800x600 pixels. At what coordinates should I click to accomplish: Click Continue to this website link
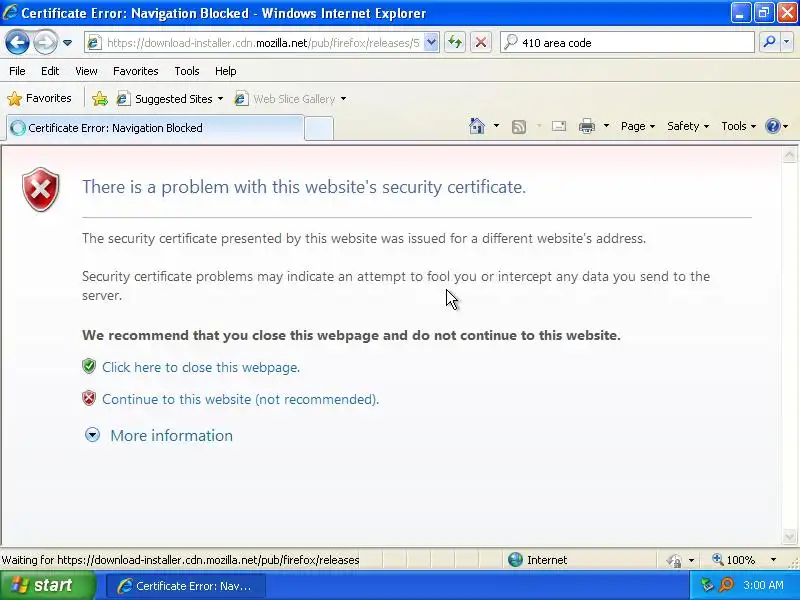click(x=240, y=399)
